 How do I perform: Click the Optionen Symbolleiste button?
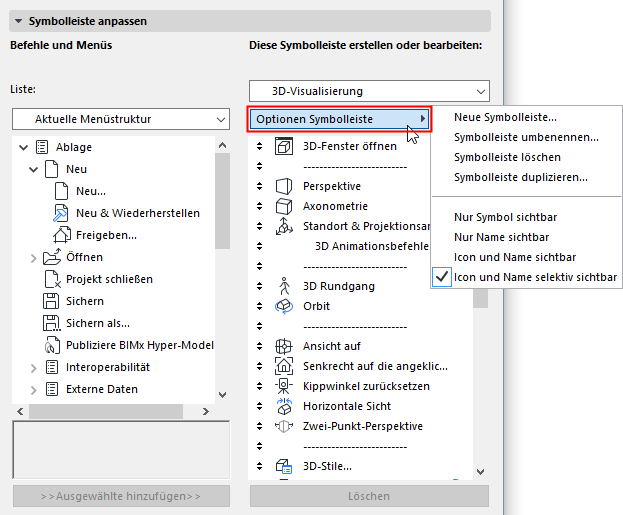pyautogui.click(x=340, y=119)
